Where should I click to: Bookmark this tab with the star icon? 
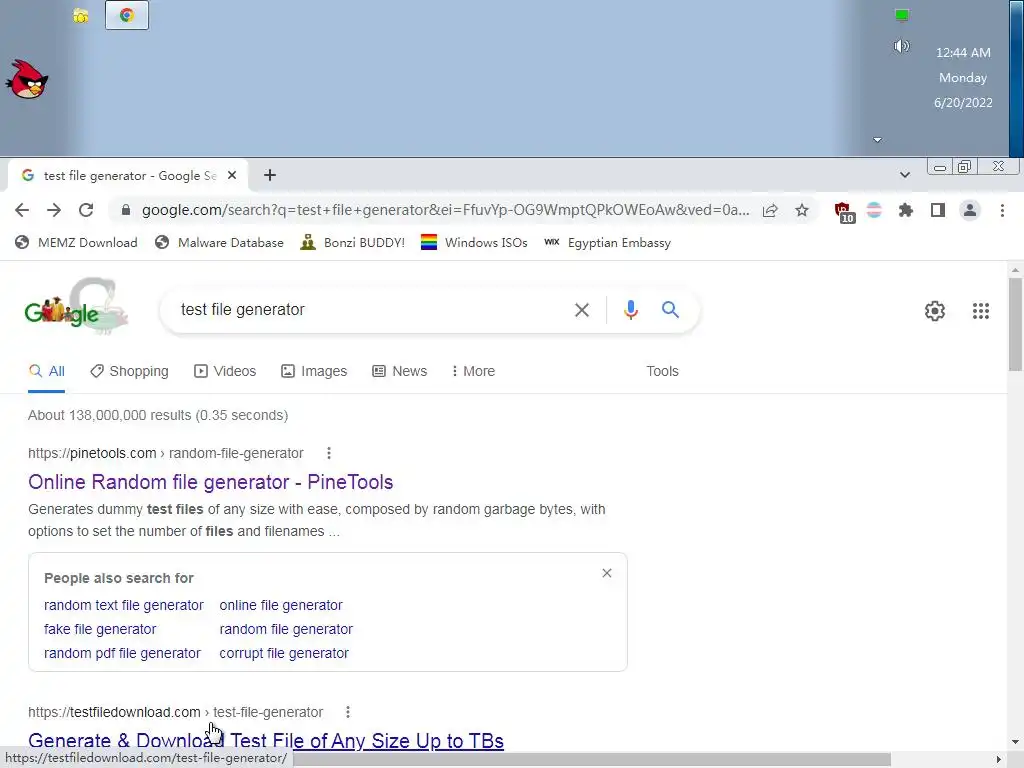(802, 210)
